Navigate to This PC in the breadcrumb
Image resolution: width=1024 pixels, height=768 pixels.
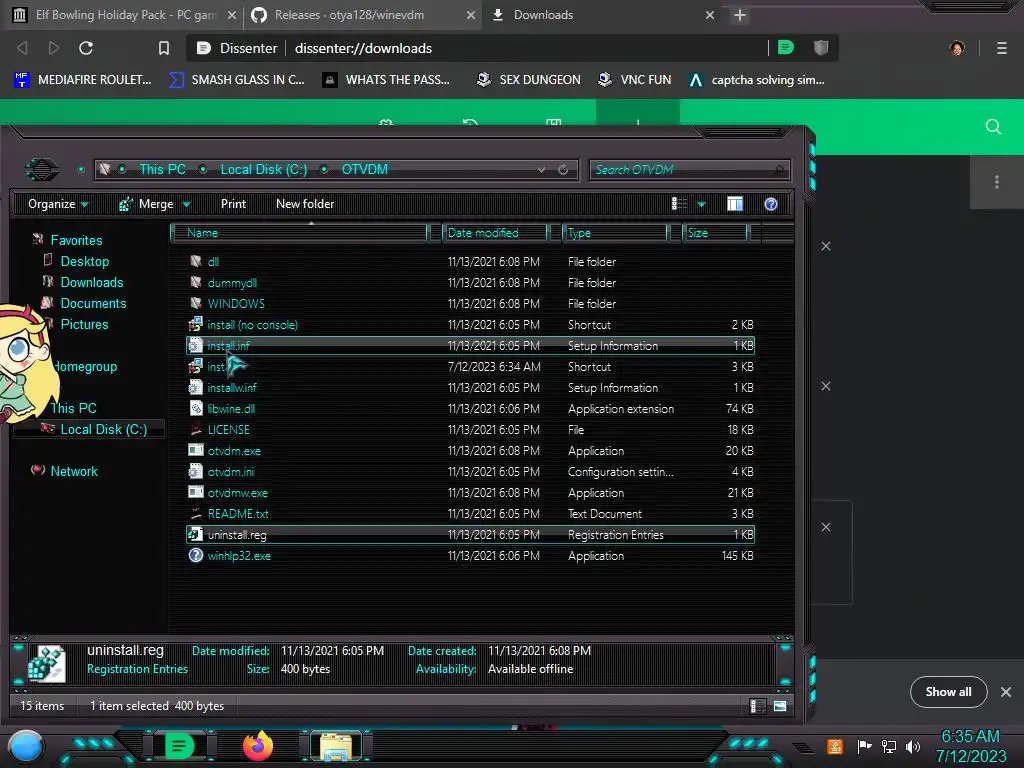pyautogui.click(x=162, y=169)
